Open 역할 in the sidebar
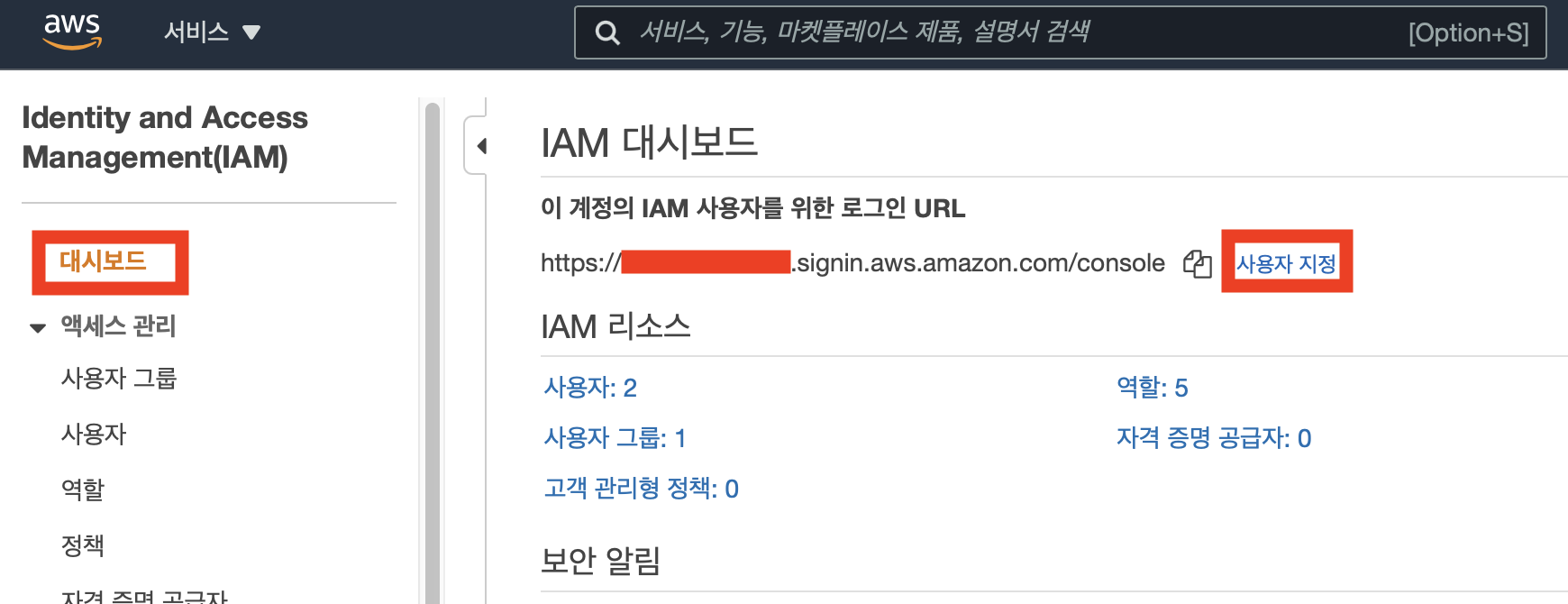The width and height of the screenshot is (1568, 604). [x=83, y=490]
